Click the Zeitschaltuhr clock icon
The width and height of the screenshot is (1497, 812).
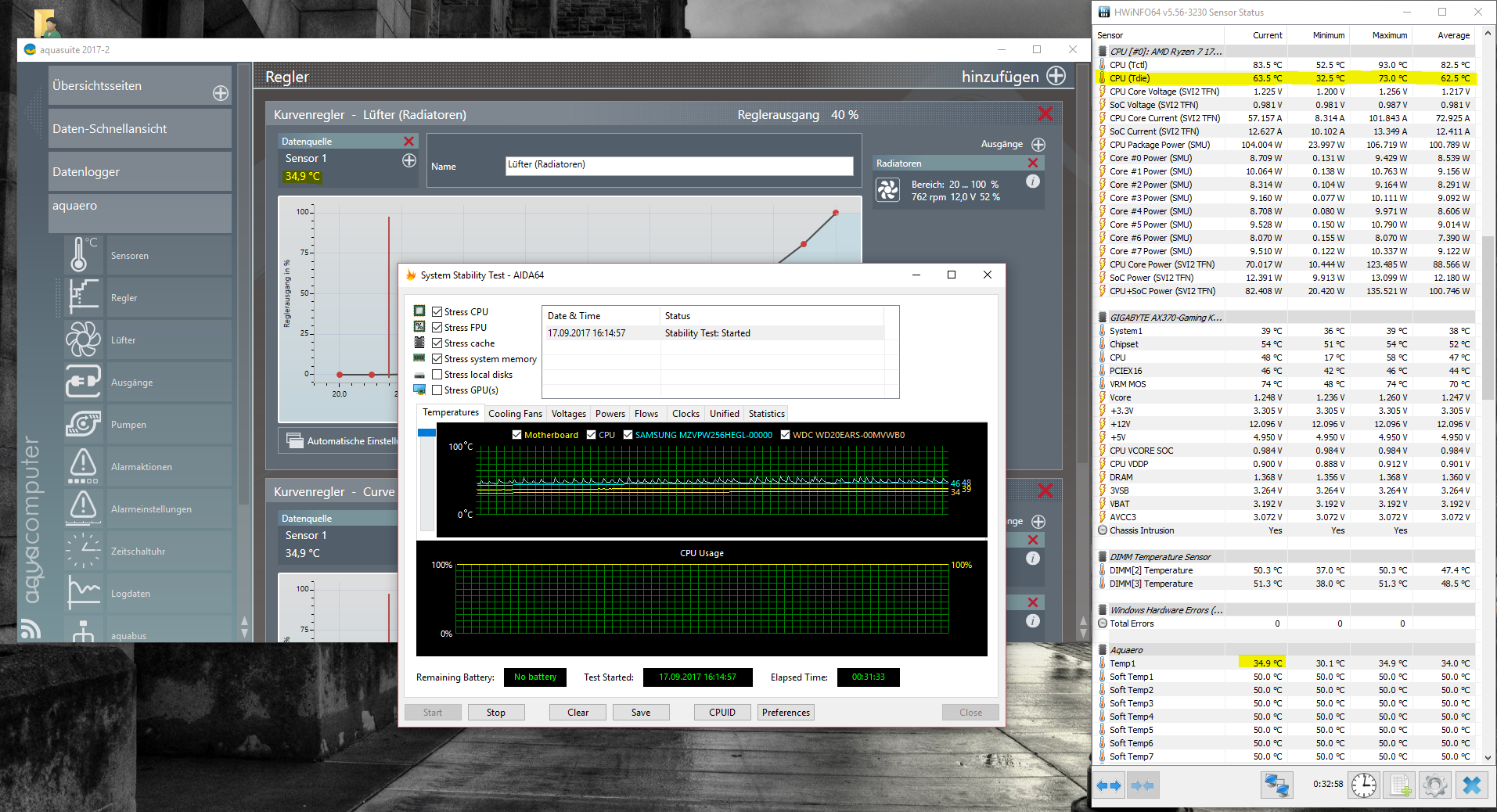coord(83,551)
